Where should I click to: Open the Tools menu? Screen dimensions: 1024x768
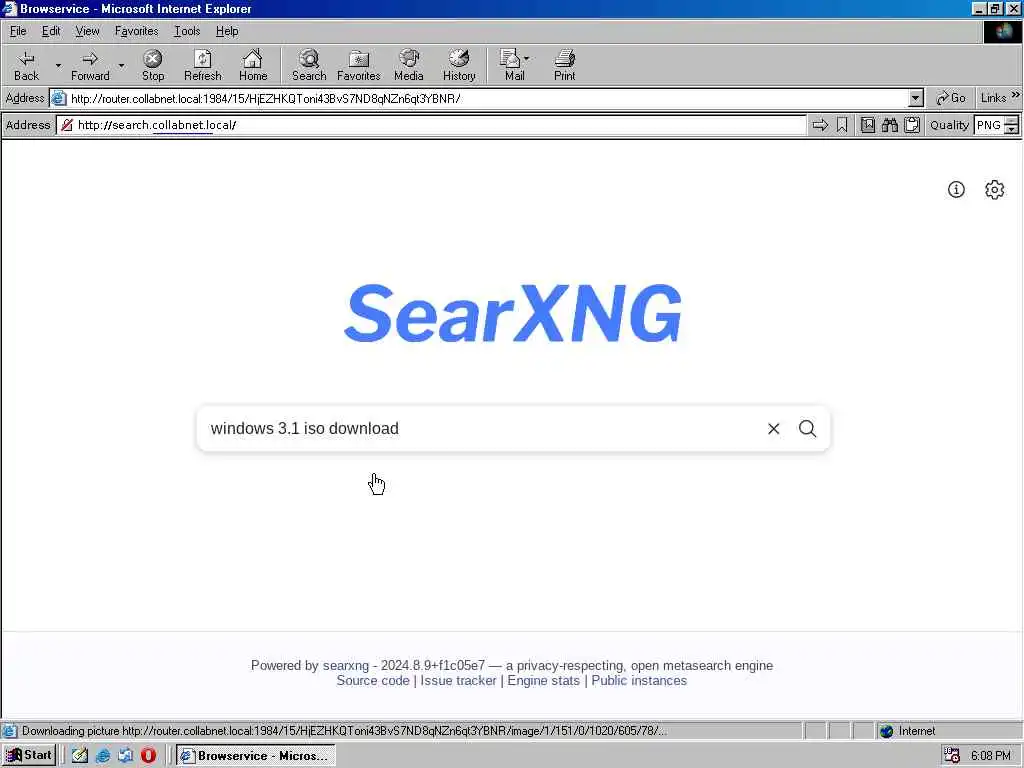tap(187, 31)
